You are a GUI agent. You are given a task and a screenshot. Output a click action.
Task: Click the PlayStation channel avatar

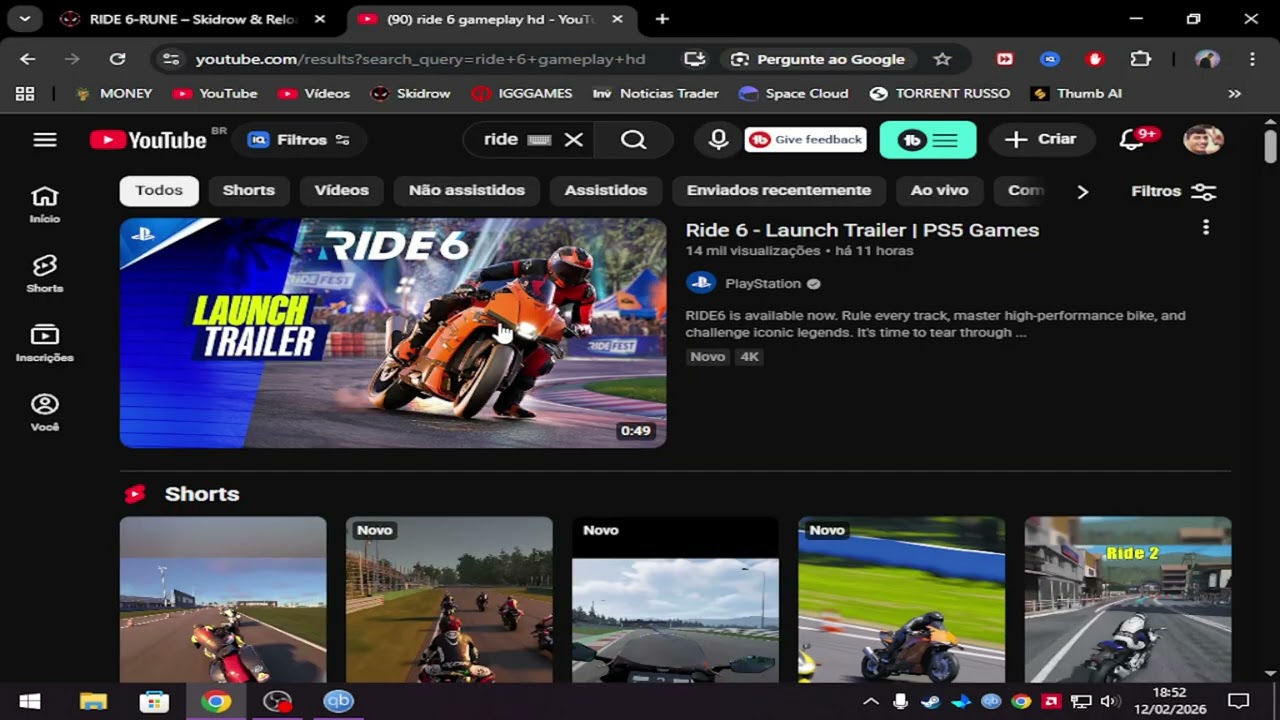[701, 283]
